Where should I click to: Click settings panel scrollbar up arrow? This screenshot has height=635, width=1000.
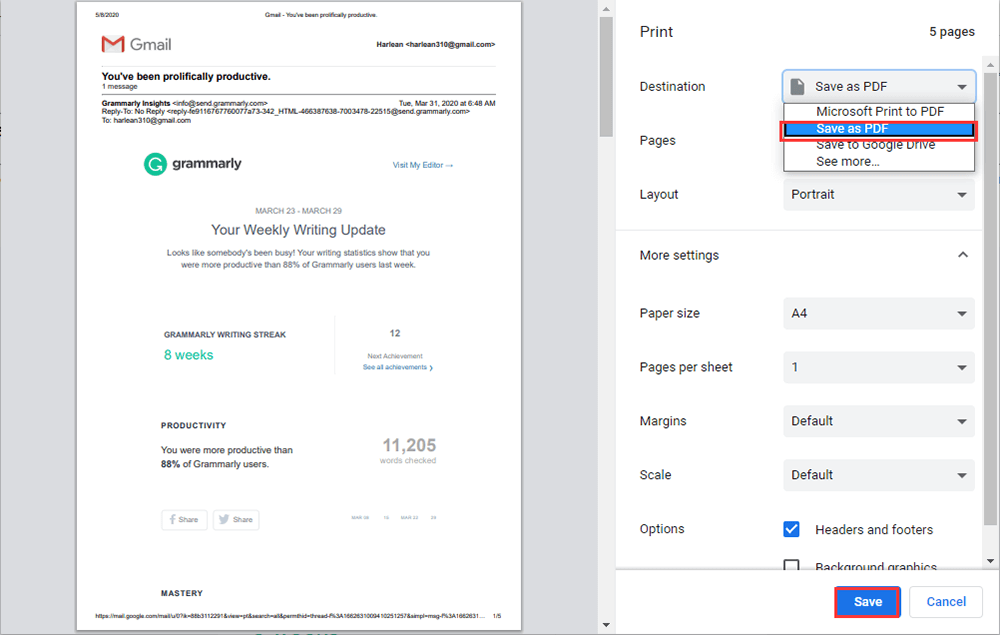pyautogui.click(x=990, y=64)
